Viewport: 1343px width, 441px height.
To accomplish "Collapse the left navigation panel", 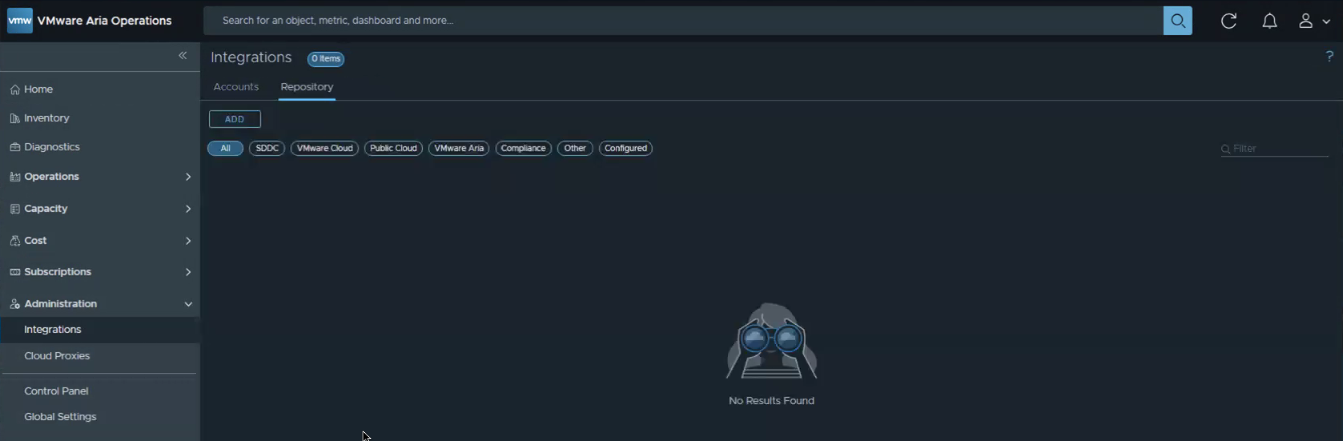I will (x=183, y=56).
